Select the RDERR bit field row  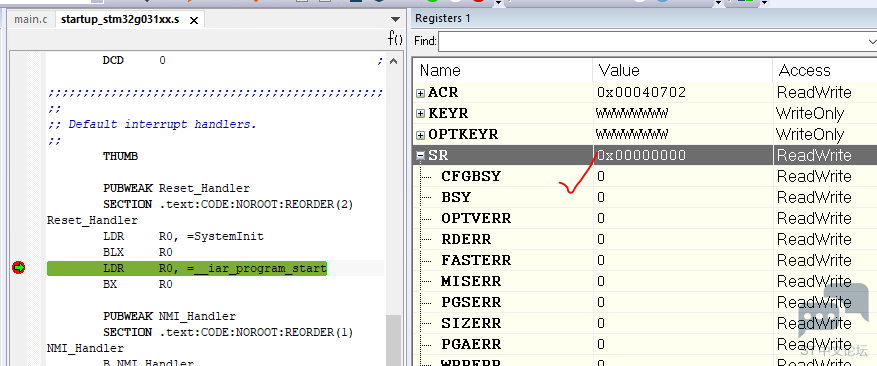click(645, 240)
